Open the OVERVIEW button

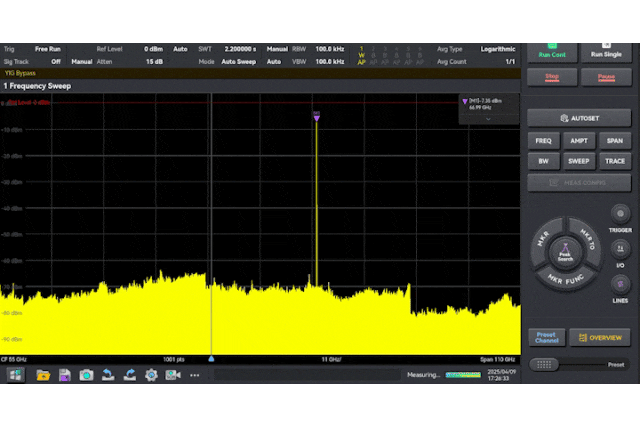tap(600, 338)
